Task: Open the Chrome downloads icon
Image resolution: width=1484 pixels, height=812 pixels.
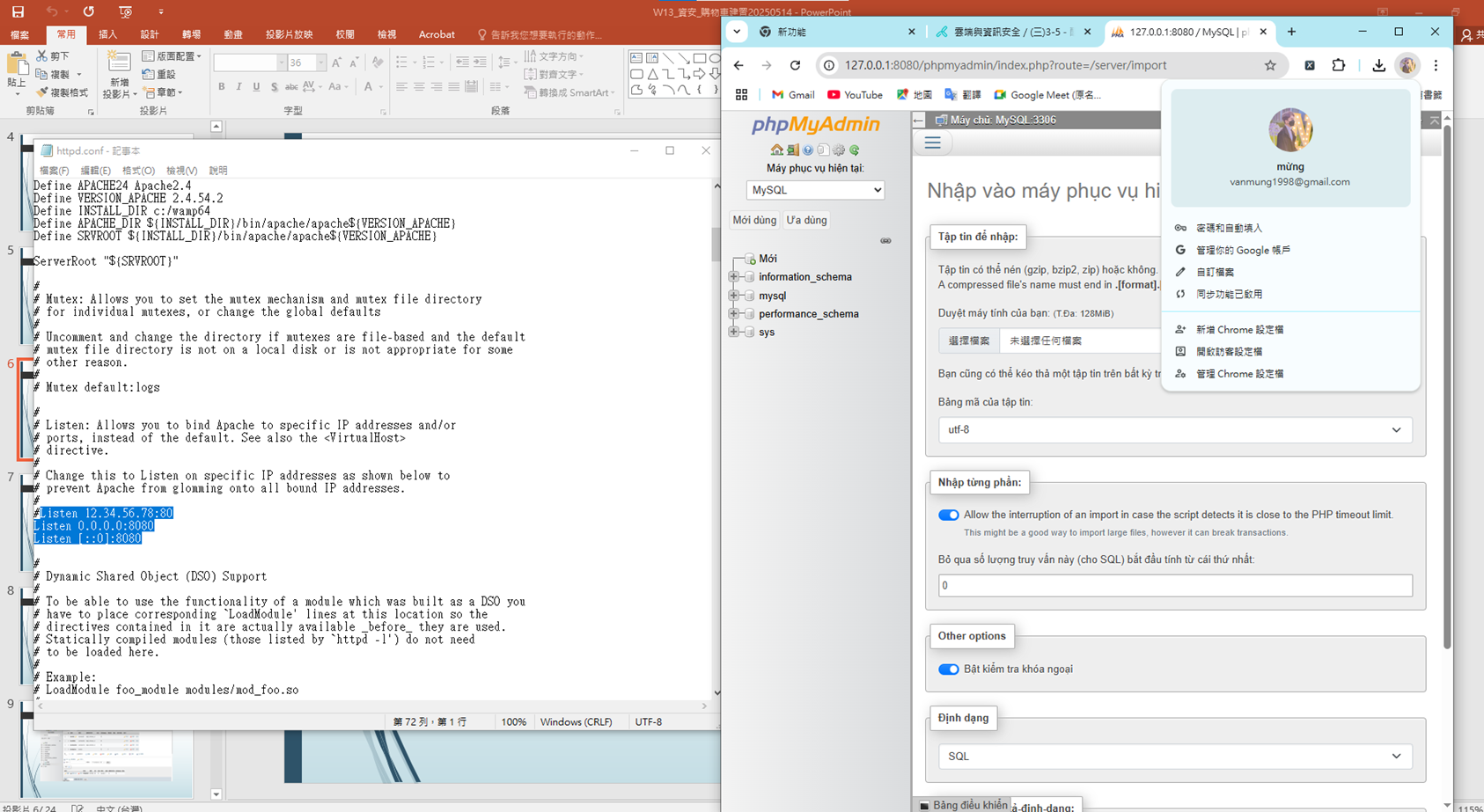Action: point(1378,65)
